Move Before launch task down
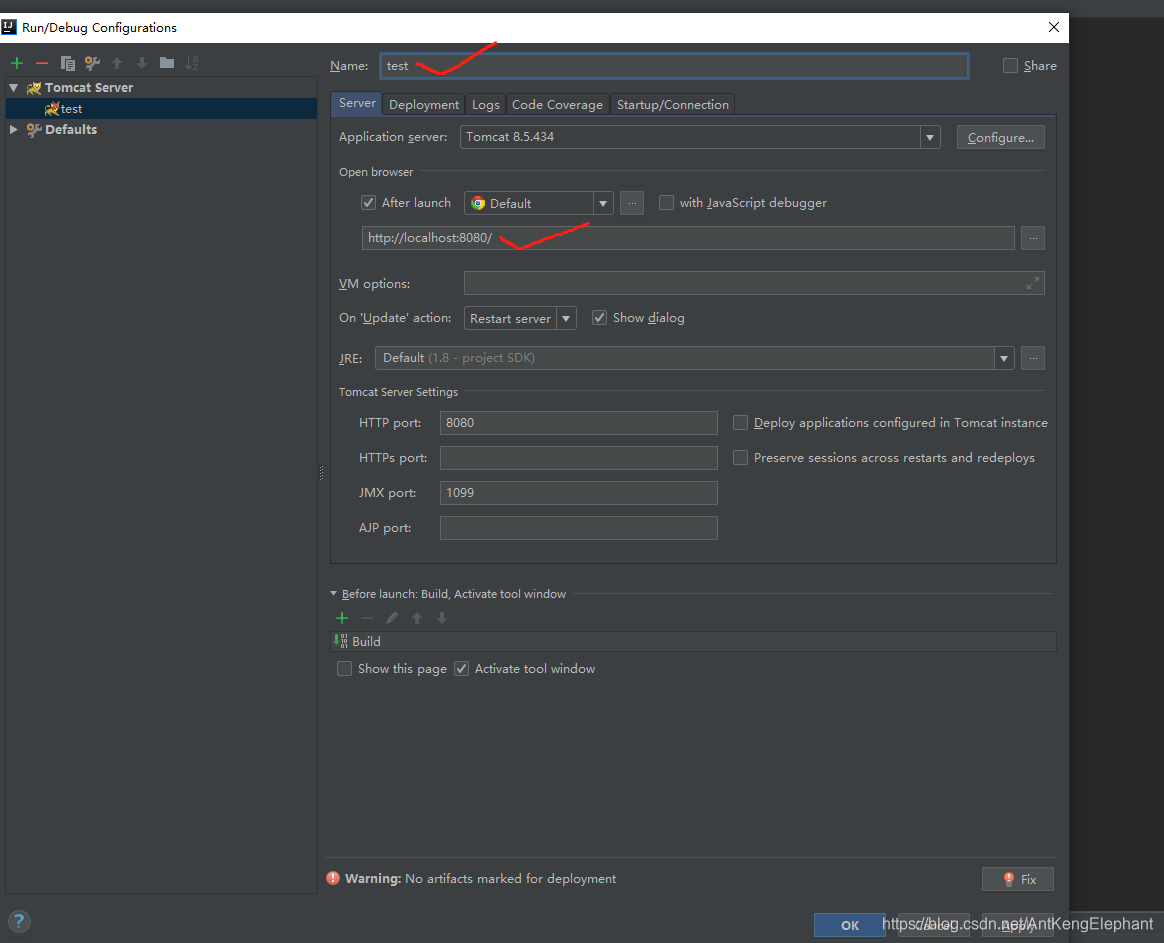 click(x=442, y=618)
